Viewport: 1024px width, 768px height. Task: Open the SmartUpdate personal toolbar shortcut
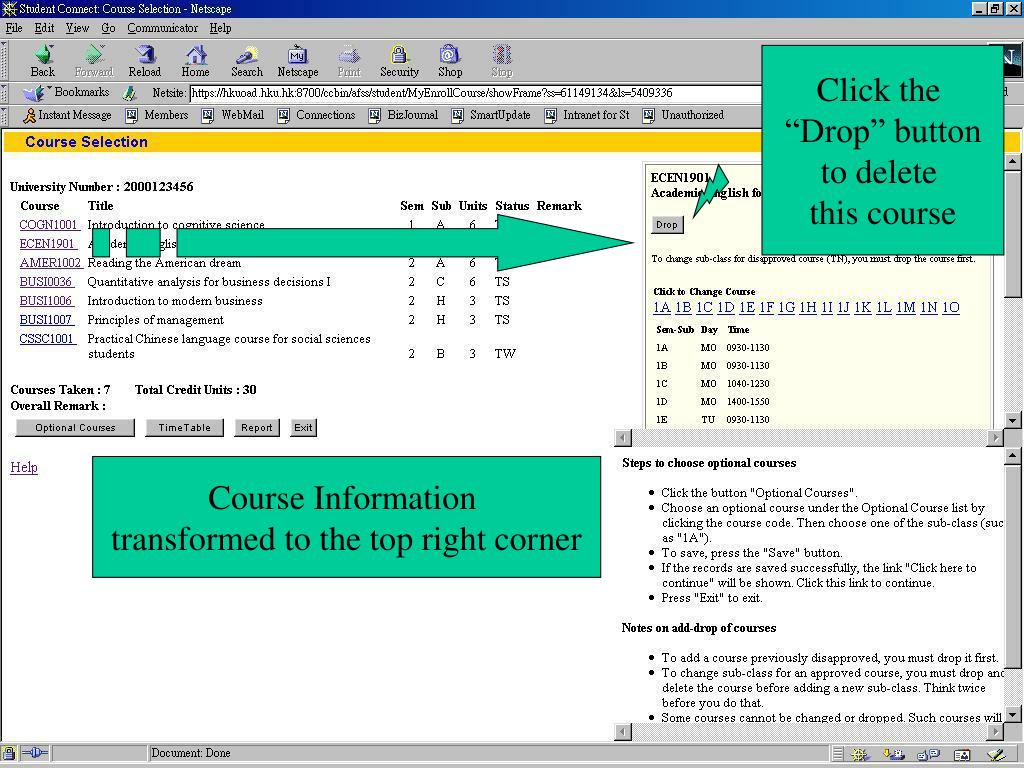click(491, 115)
